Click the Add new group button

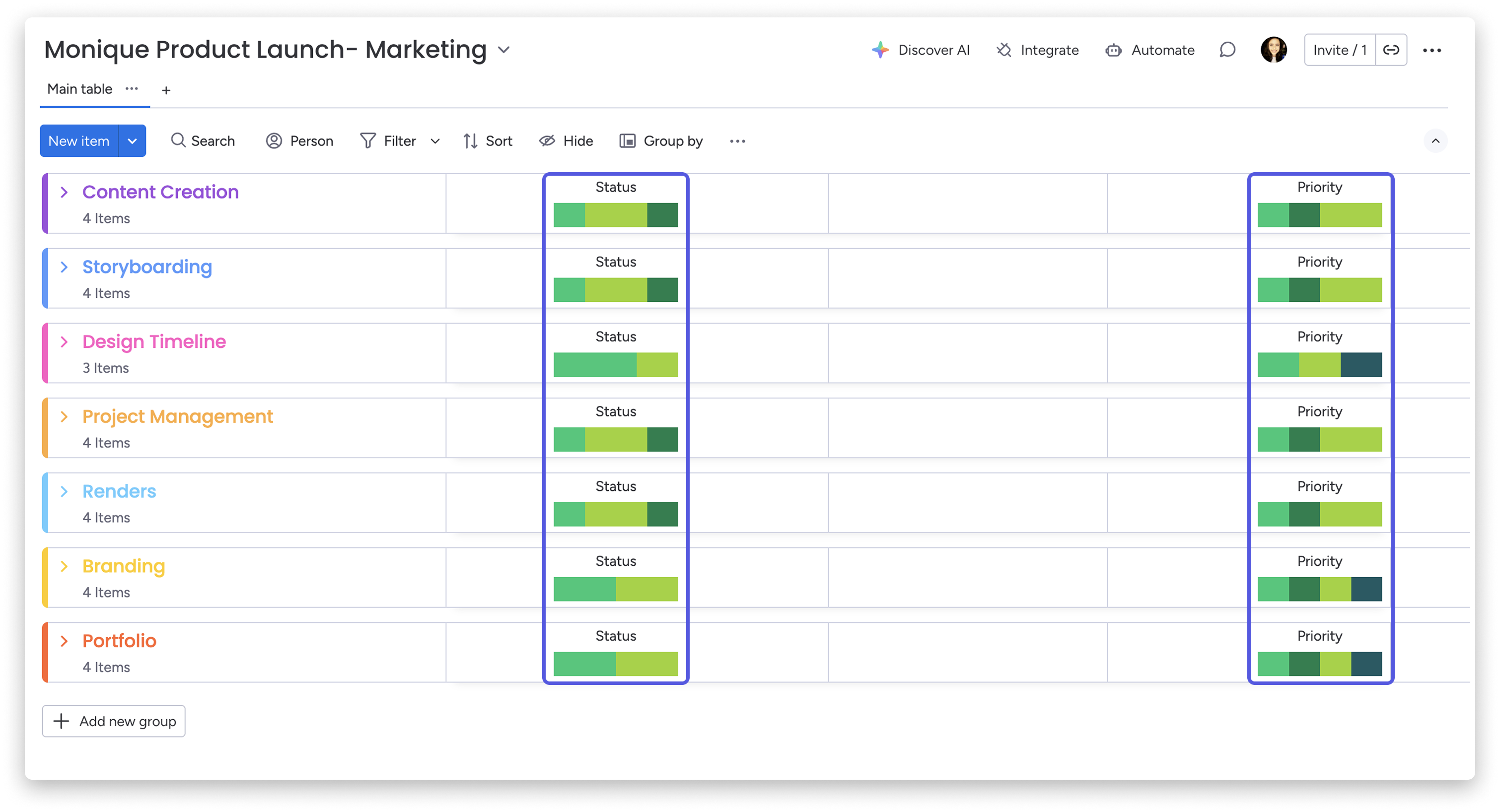click(x=114, y=721)
